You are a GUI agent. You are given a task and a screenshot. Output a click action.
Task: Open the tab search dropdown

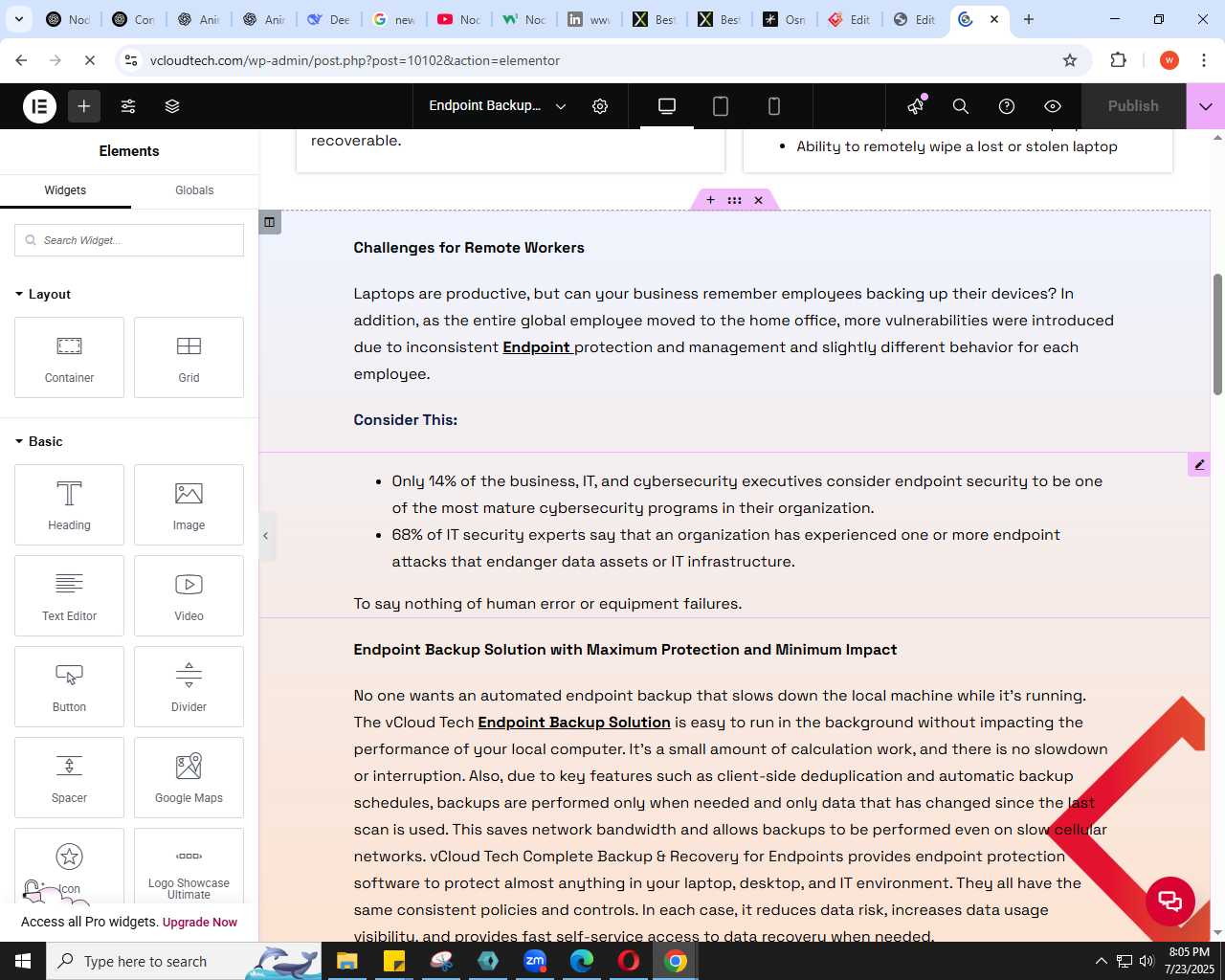[18, 19]
